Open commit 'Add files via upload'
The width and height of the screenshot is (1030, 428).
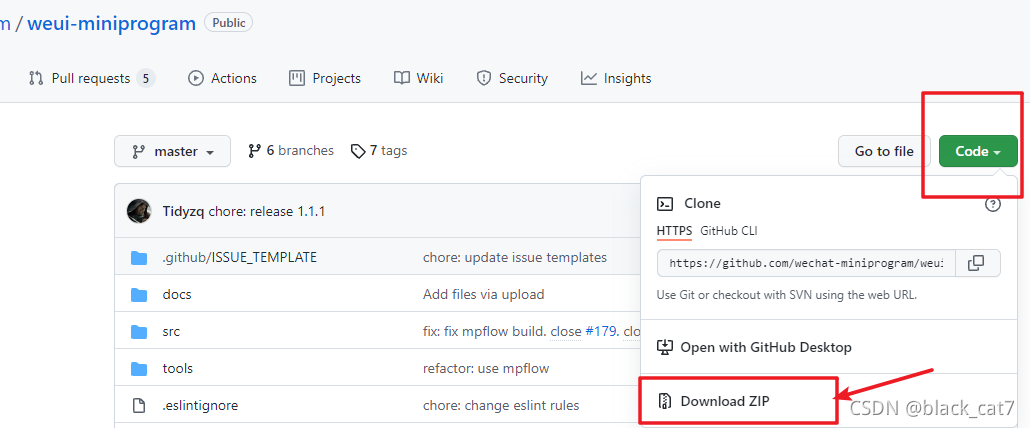coord(483,294)
